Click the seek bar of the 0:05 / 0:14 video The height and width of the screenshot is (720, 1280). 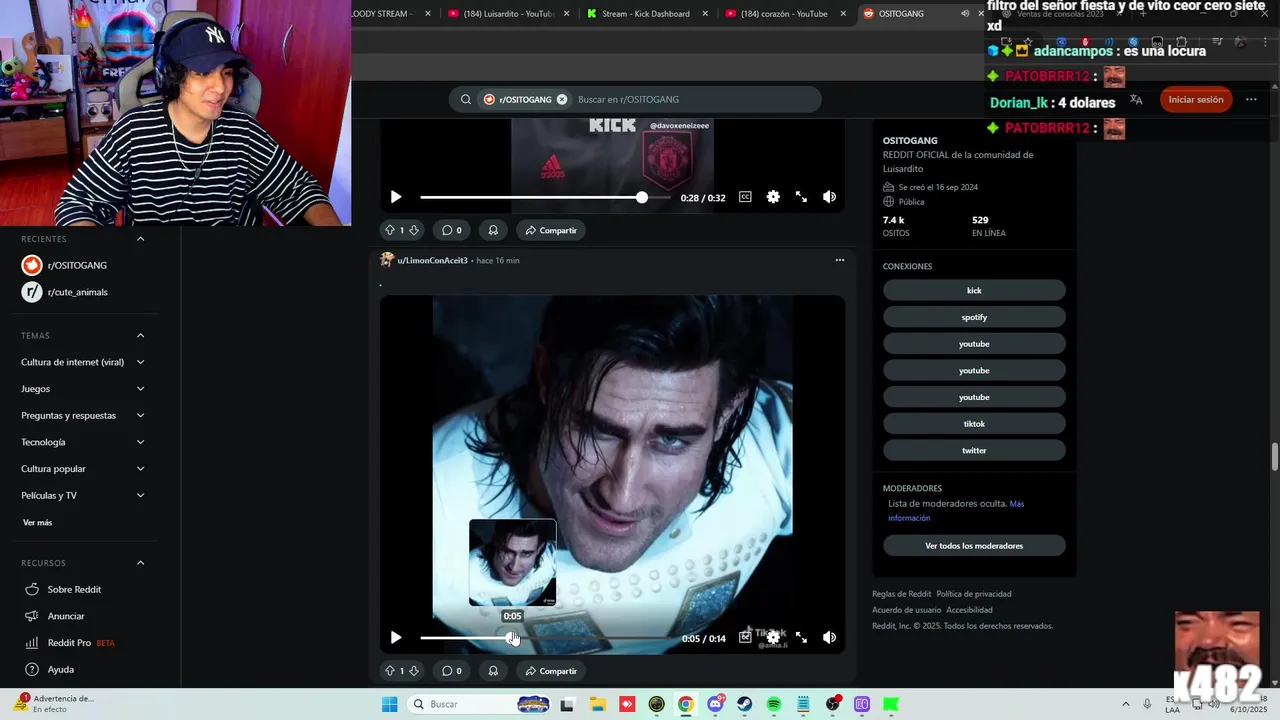(545, 637)
